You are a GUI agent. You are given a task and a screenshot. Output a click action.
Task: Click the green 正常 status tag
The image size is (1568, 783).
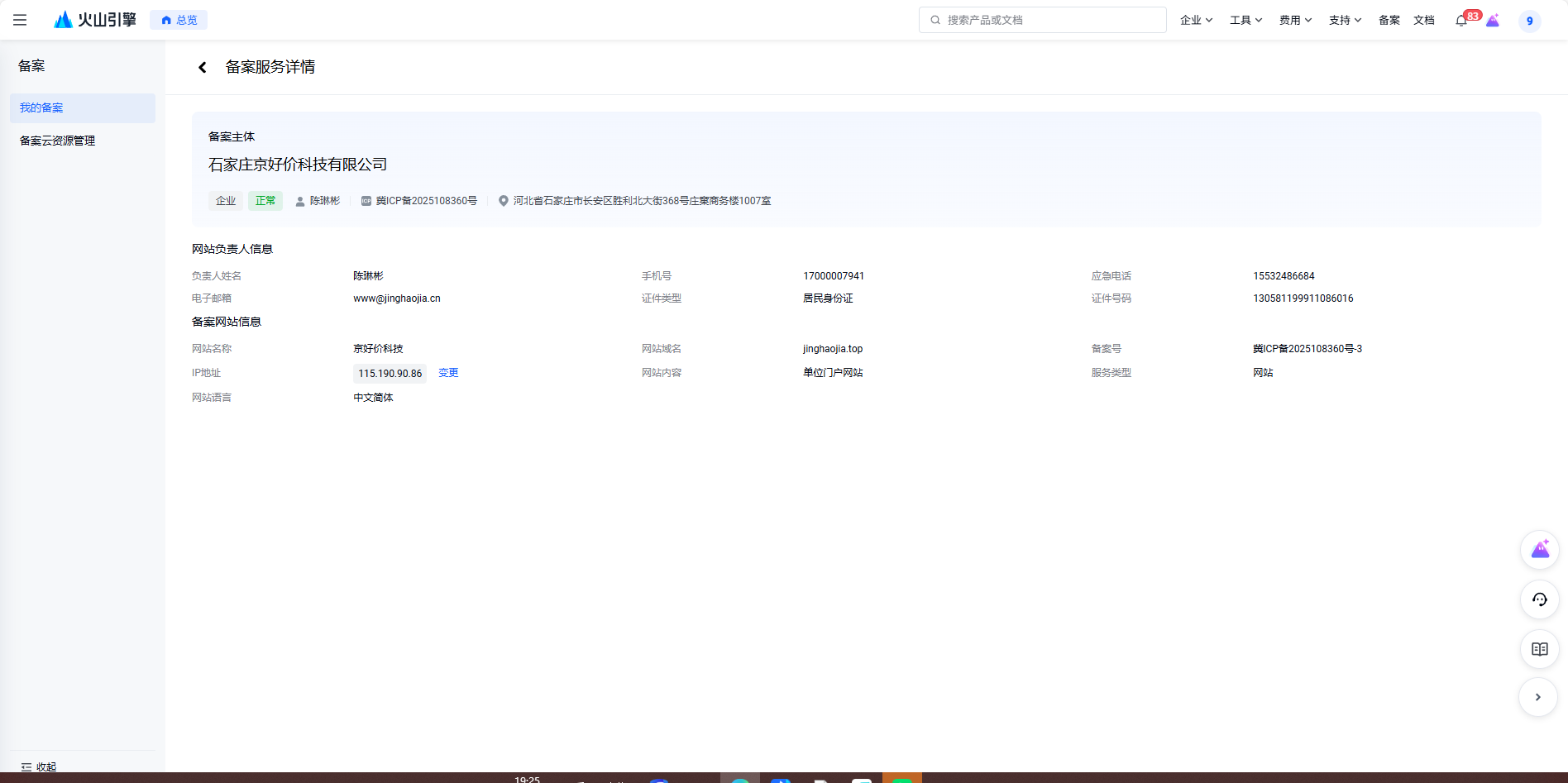click(x=265, y=201)
